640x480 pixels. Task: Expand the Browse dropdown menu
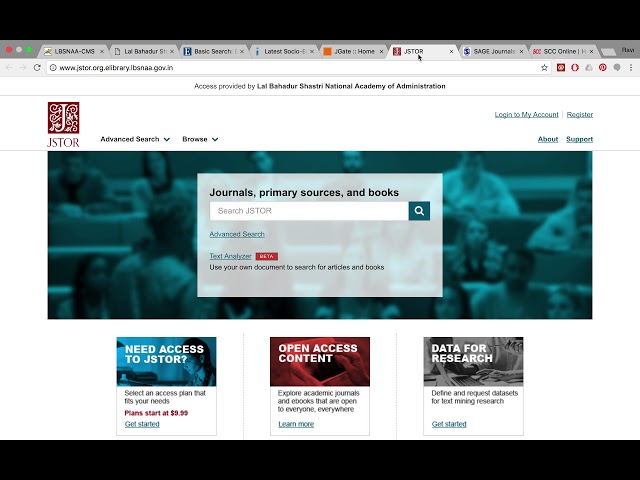[x=200, y=139]
